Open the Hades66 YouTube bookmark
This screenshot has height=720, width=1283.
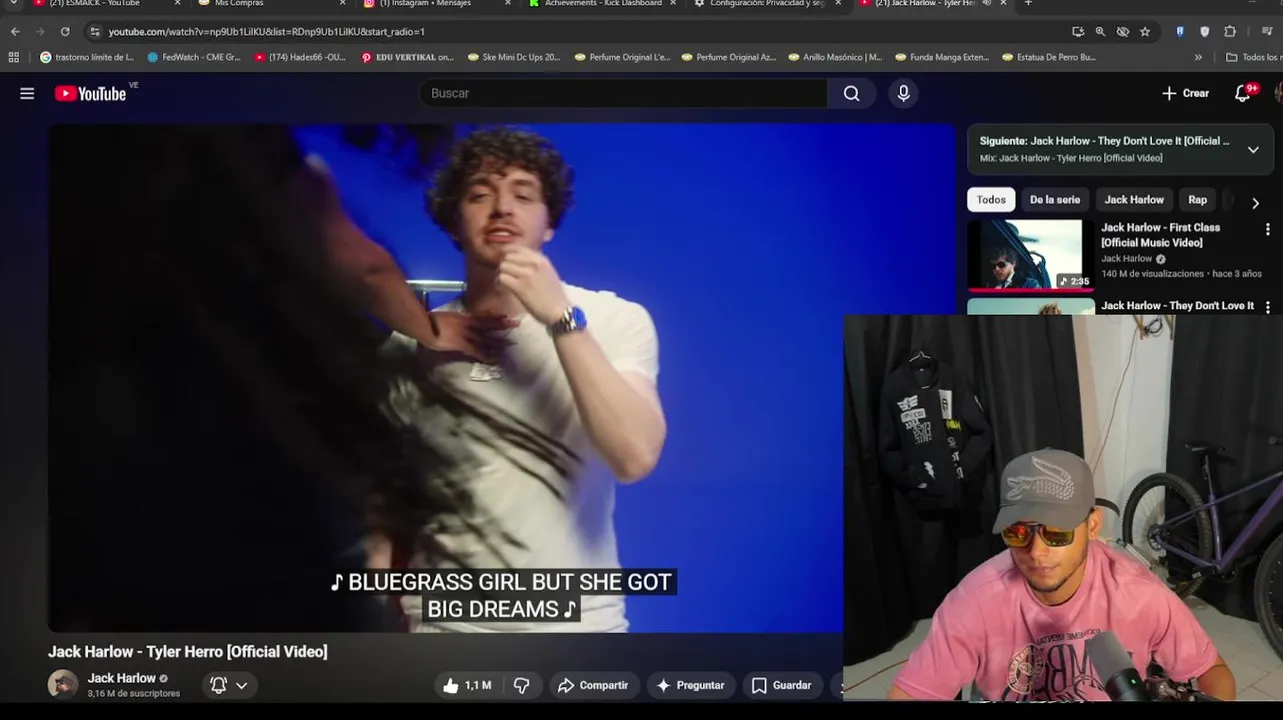pyautogui.click(x=300, y=57)
